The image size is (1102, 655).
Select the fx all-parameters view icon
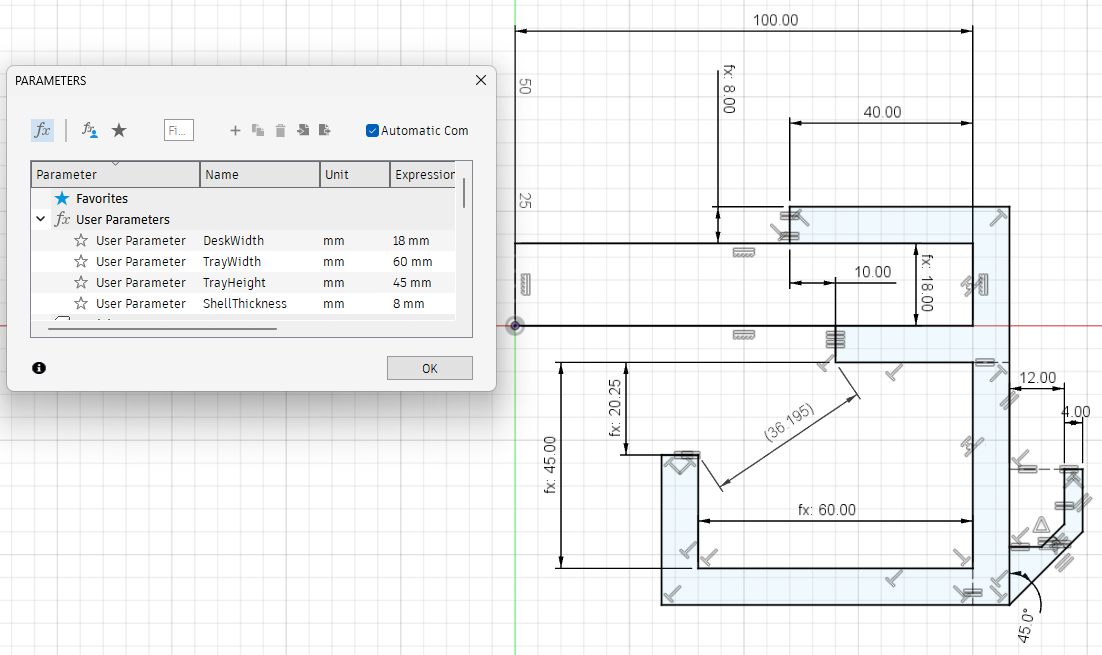coord(42,130)
